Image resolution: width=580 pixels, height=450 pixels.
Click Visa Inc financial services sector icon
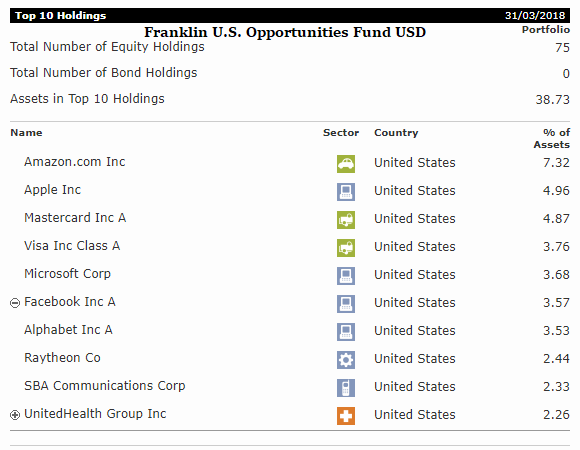tap(346, 248)
